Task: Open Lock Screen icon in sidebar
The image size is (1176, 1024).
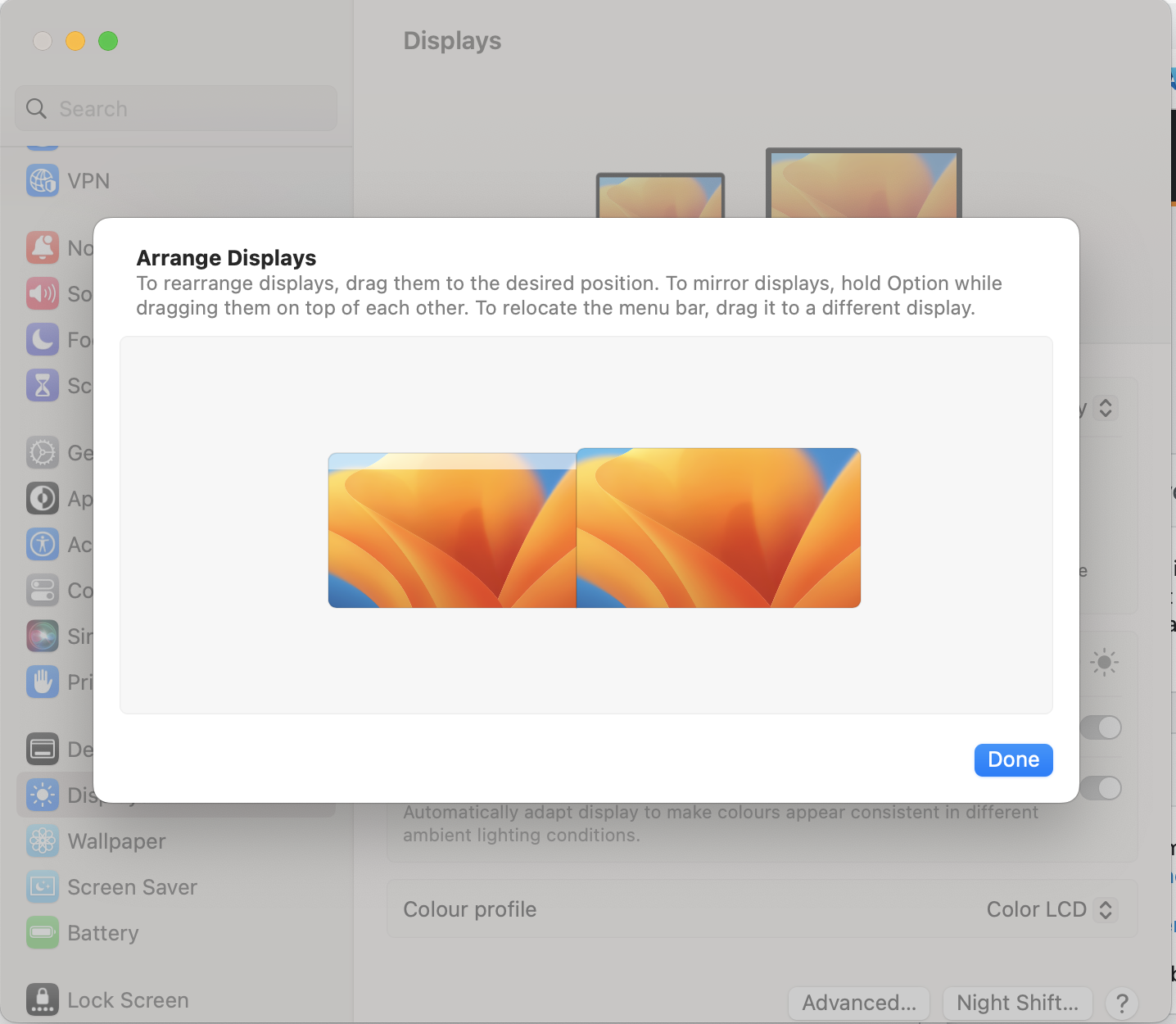Action: pos(43,999)
